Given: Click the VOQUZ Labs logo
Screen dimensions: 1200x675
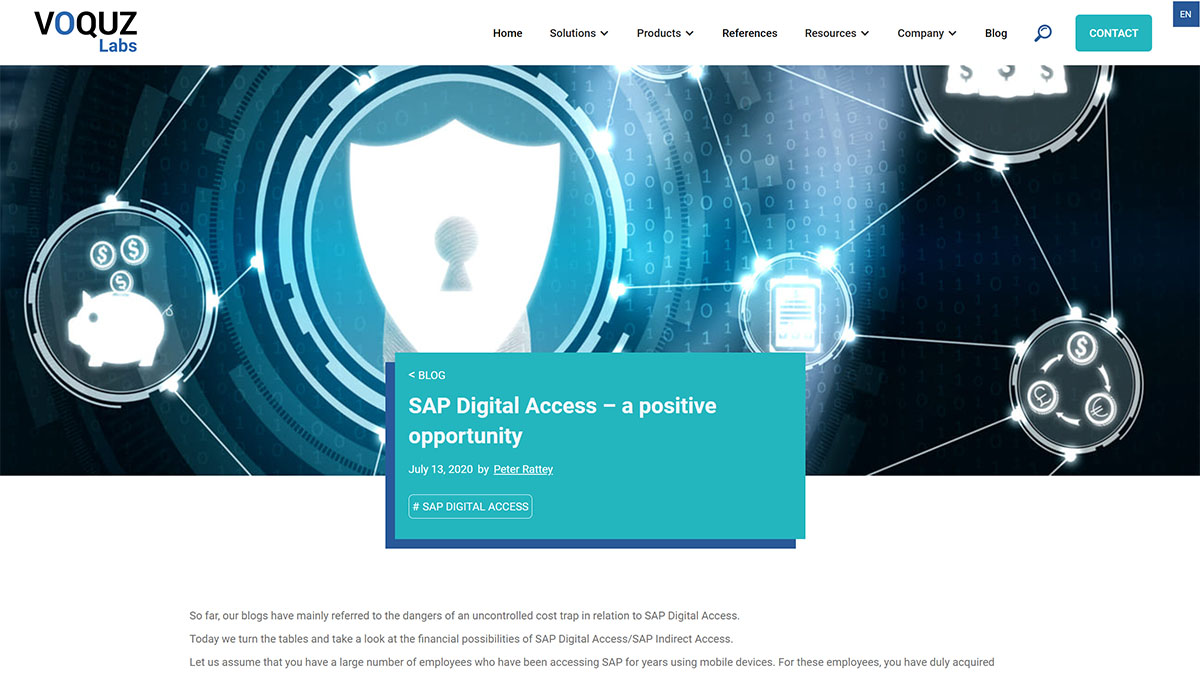Looking at the screenshot, I should coord(85,30).
